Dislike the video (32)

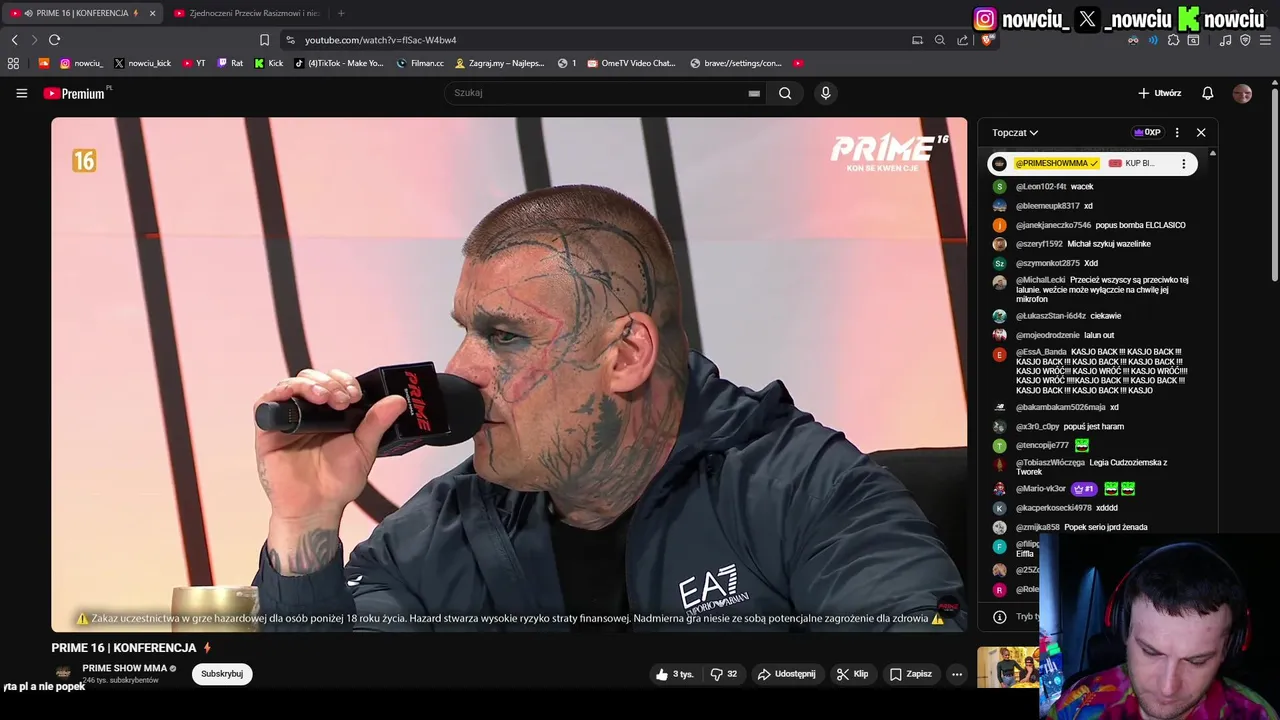click(724, 674)
